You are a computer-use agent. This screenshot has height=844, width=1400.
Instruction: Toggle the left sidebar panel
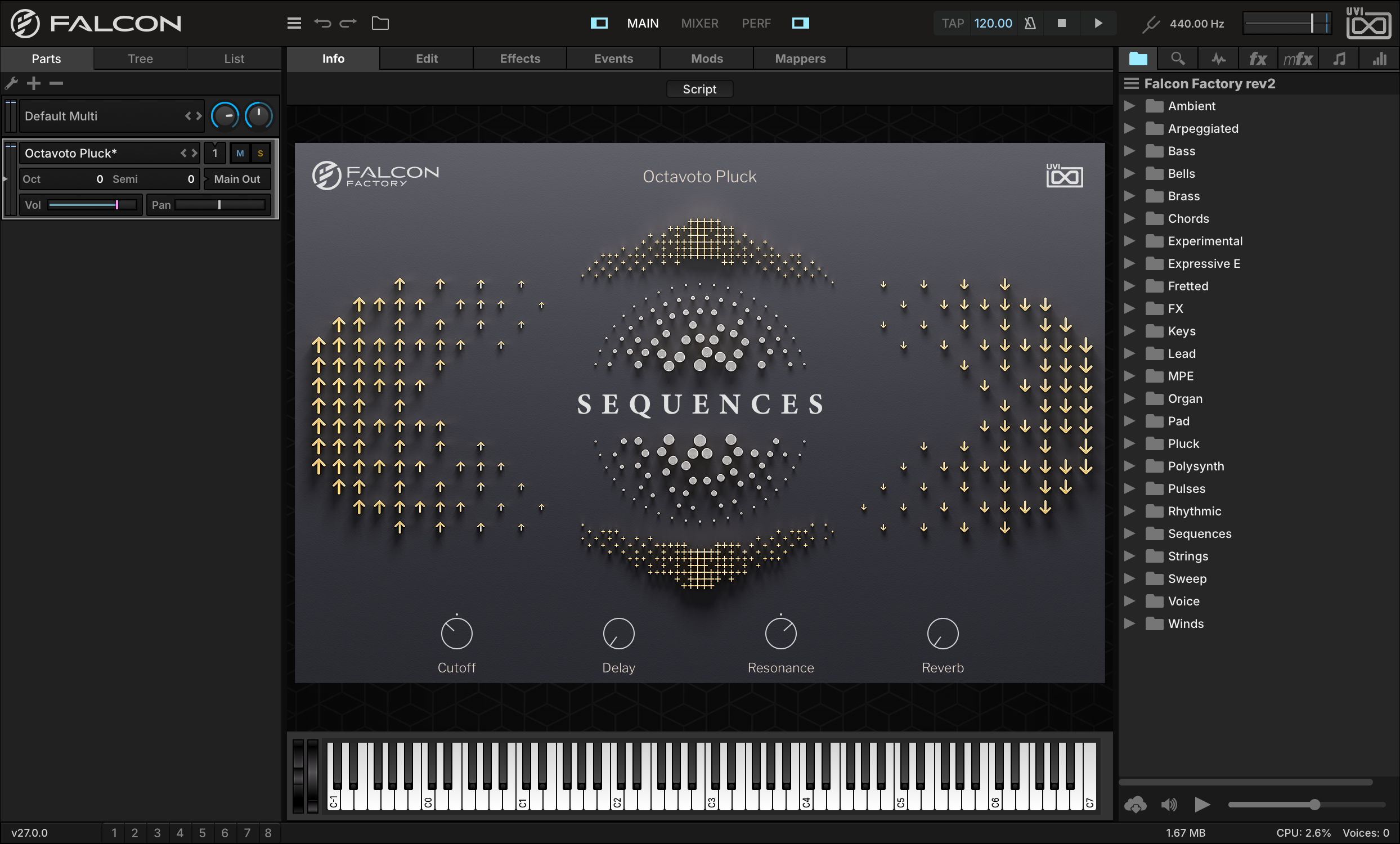point(599,23)
